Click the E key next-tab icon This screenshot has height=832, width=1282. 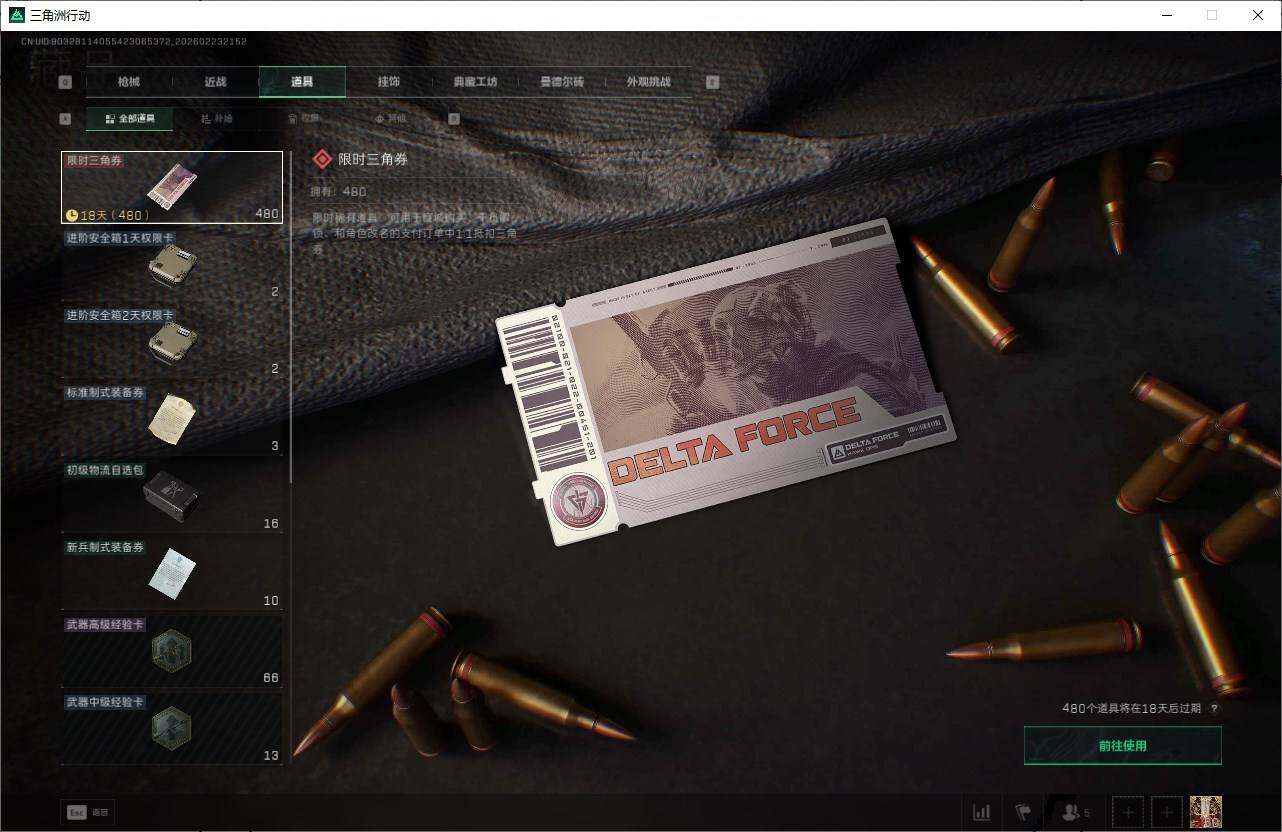712,82
